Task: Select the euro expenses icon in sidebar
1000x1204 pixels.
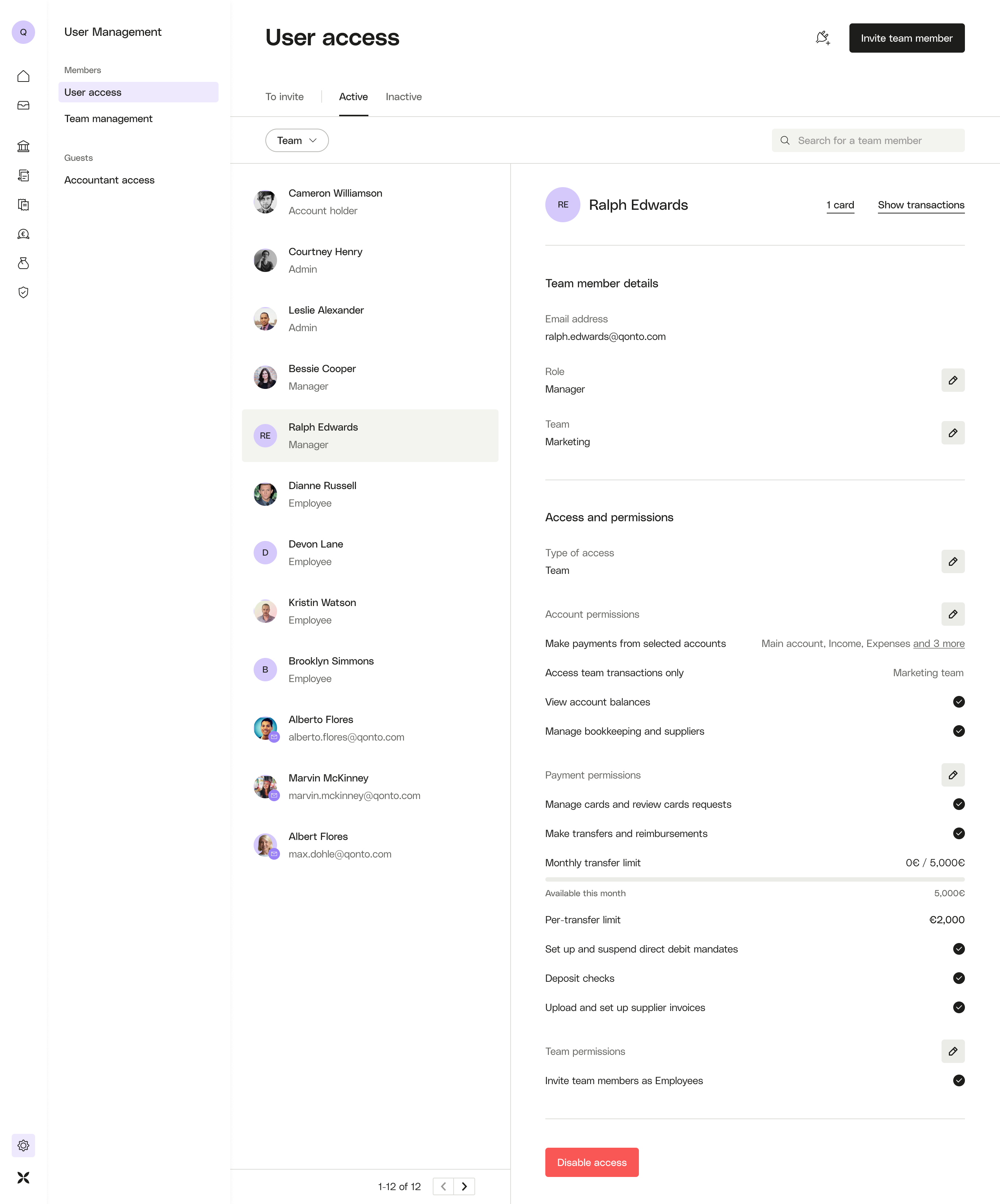Action: (23, 234)
